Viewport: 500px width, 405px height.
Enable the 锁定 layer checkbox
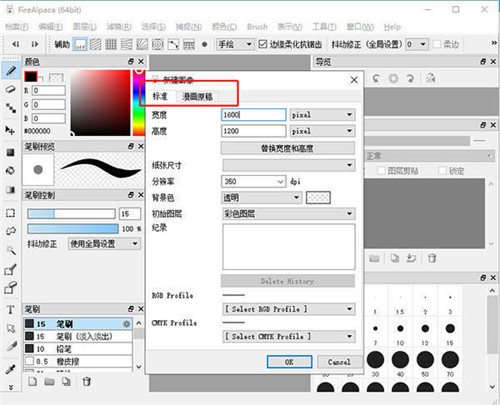tap(442, 171)
